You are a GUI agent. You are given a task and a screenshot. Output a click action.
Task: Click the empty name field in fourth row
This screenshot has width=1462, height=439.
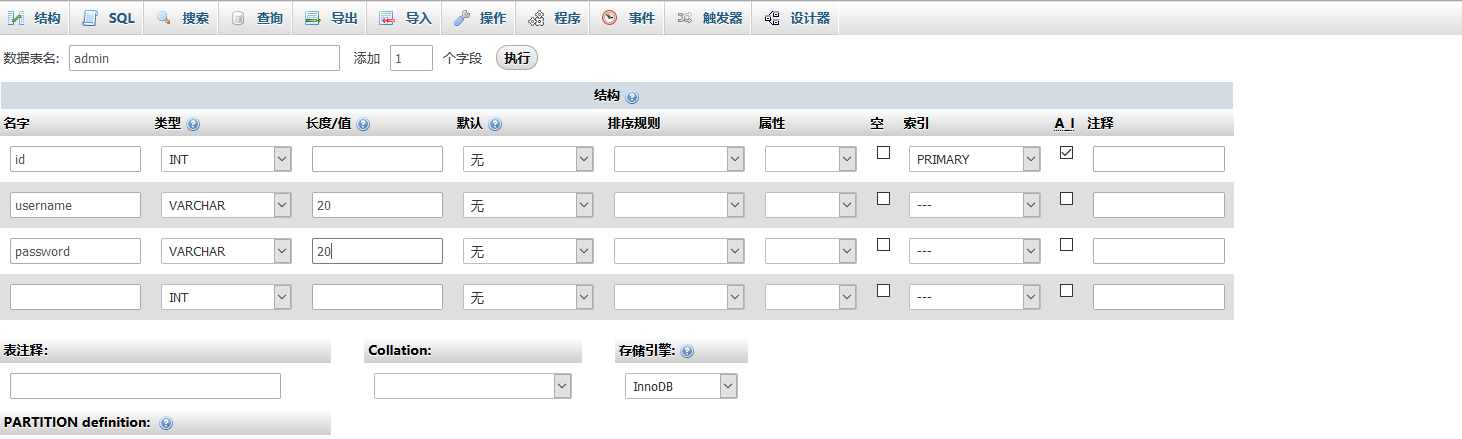75,297
